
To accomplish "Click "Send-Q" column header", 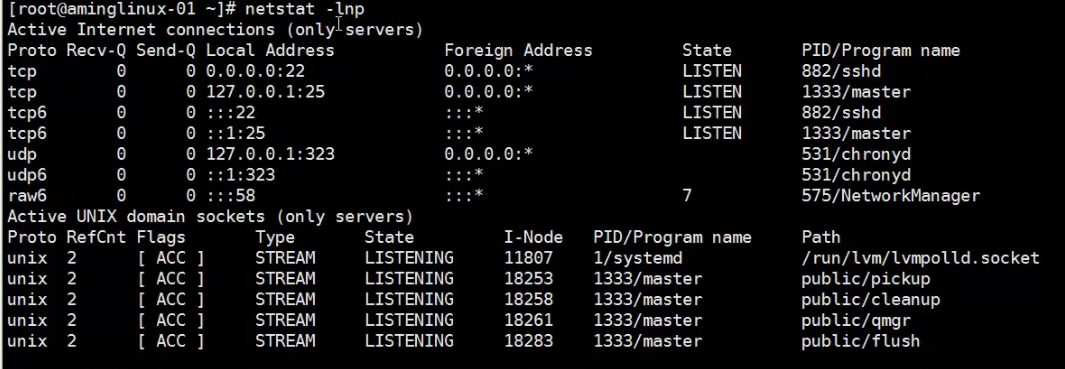I will pos(166,51).
